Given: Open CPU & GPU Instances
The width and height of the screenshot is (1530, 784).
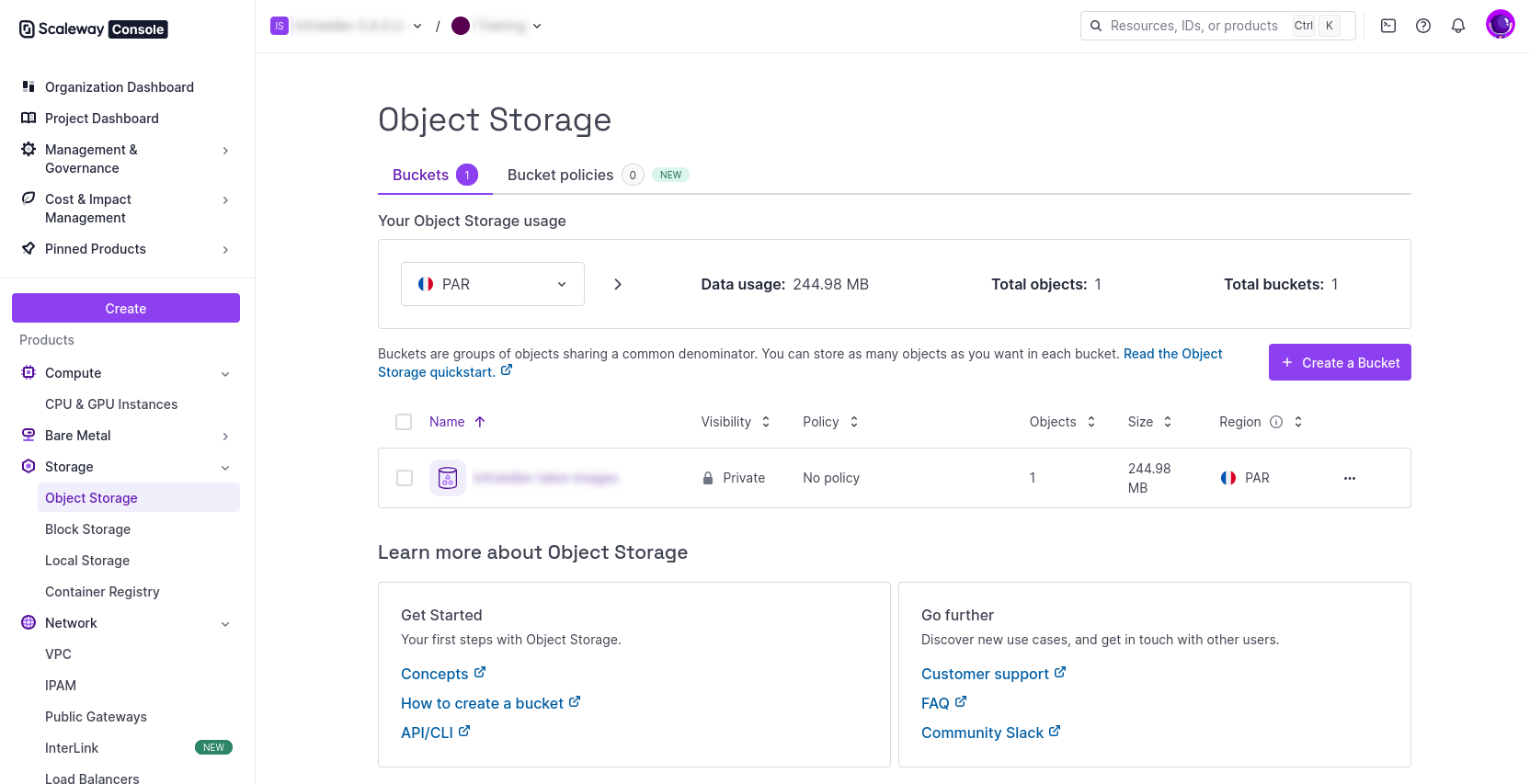Looking at the screenshot, I should click(x=111, y=403).
